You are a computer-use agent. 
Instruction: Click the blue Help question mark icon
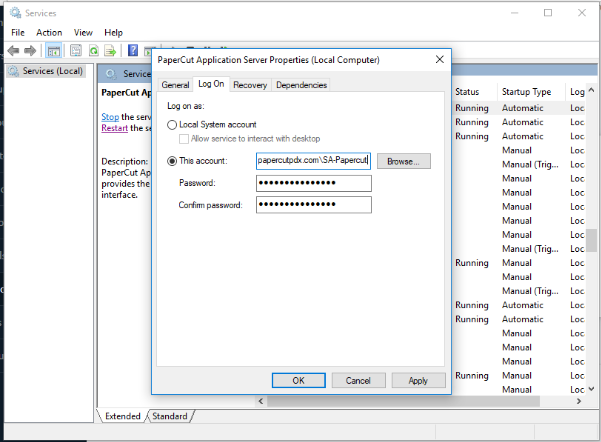[x=133, y=50]
